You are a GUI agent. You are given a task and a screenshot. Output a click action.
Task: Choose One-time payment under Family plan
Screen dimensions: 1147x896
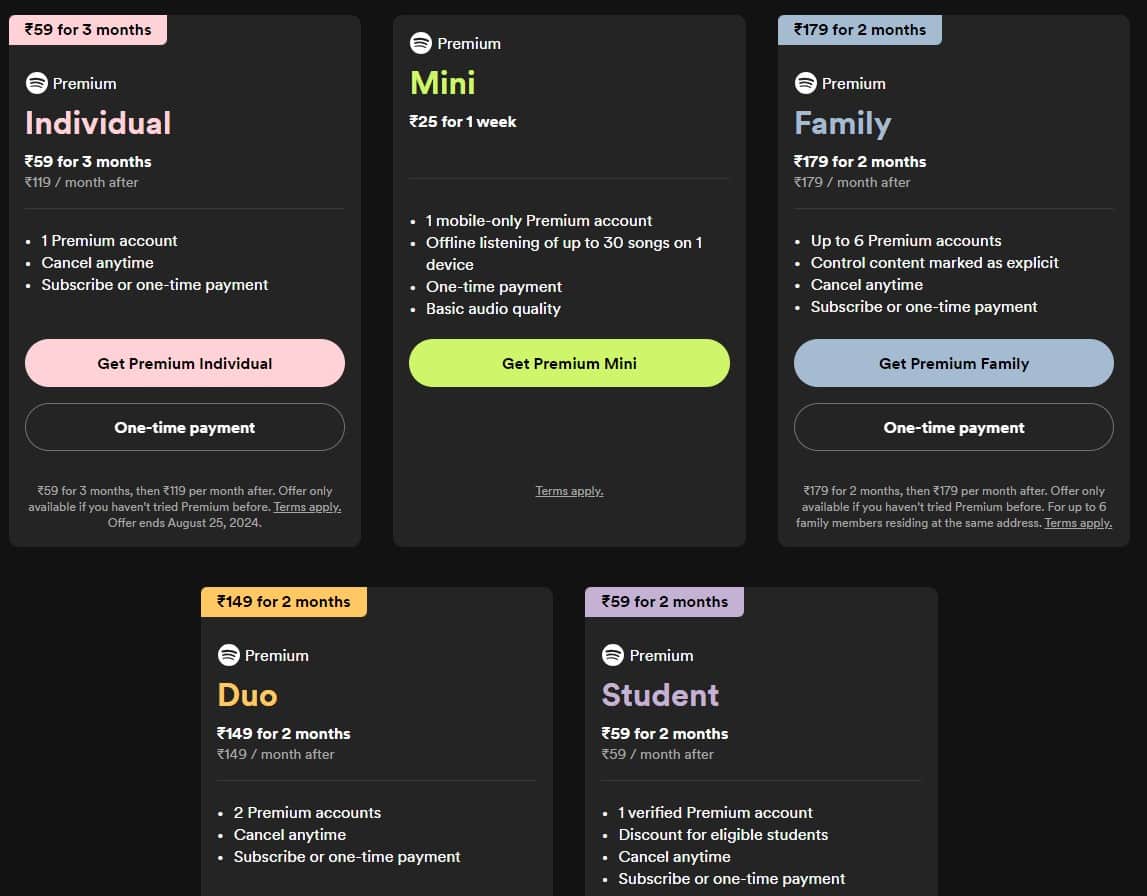(953, 427)
